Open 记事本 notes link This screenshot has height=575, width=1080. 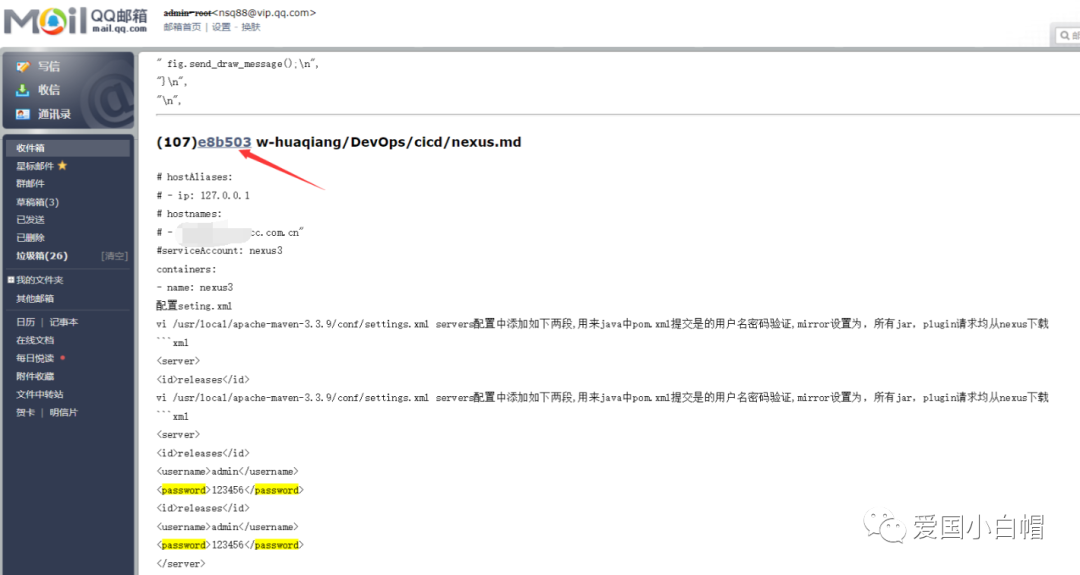click(x=63, y=322)
